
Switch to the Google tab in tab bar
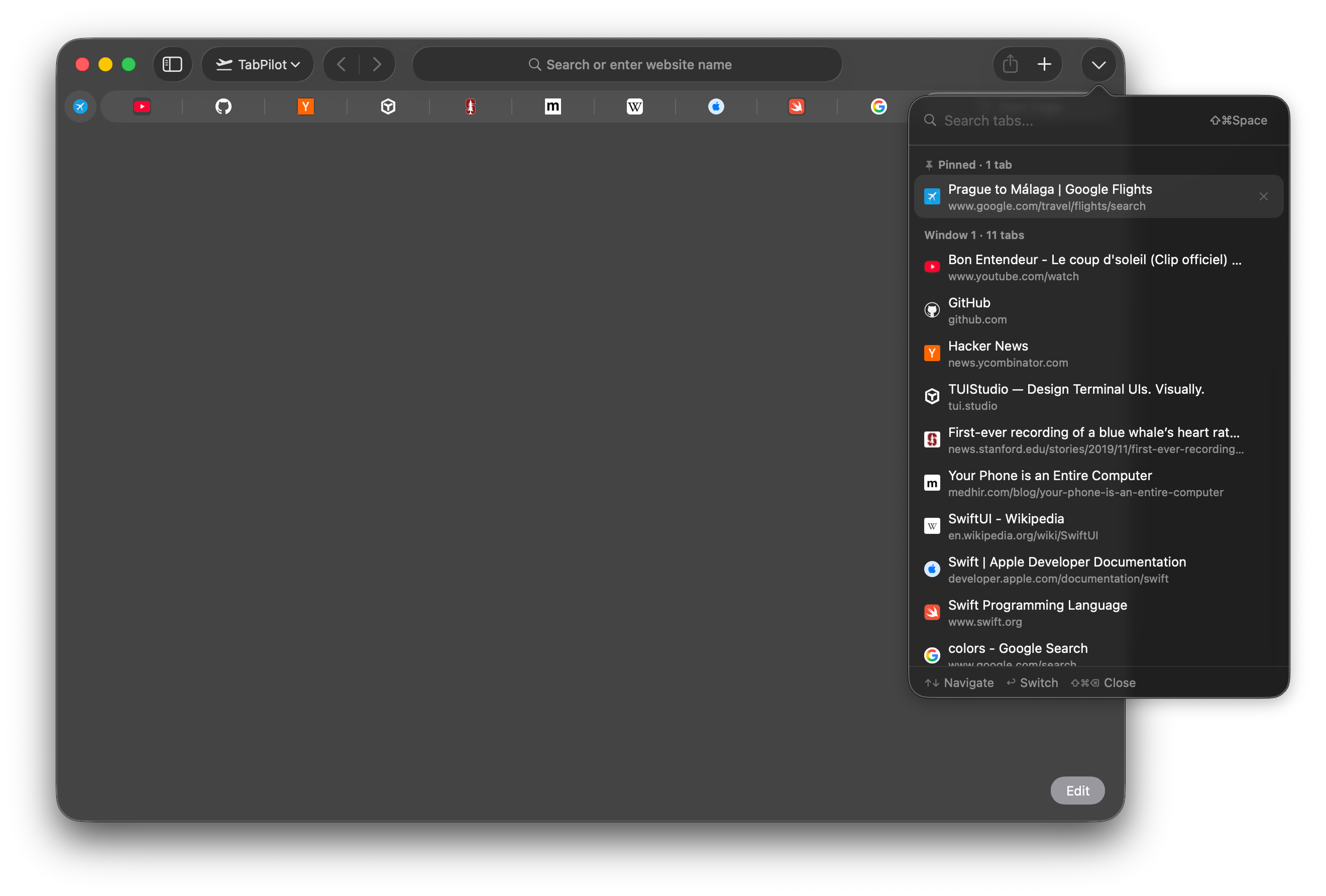coord(878,106)
